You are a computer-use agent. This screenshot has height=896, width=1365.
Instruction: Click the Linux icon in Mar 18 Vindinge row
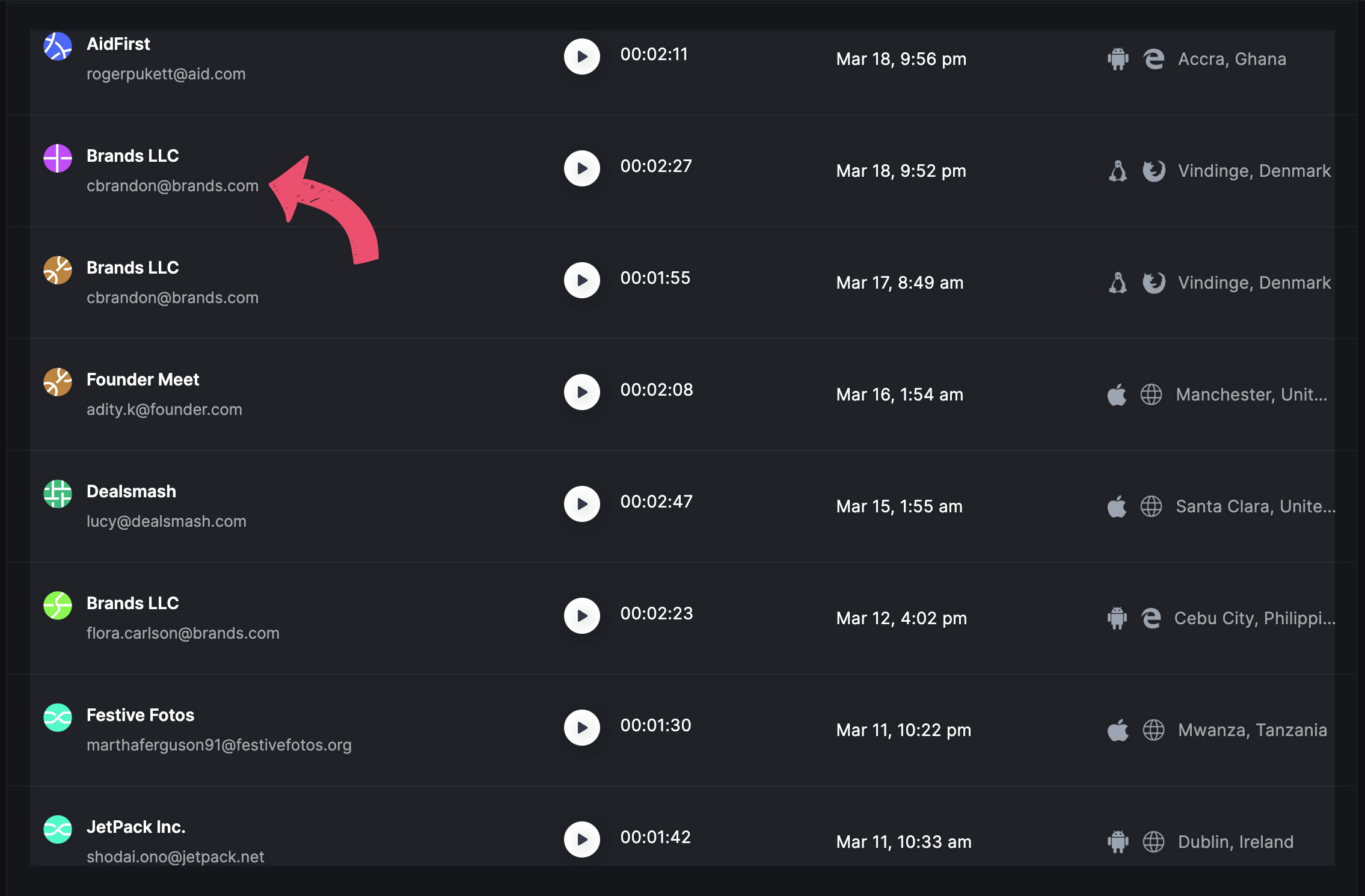click(x=1118, y=171)
